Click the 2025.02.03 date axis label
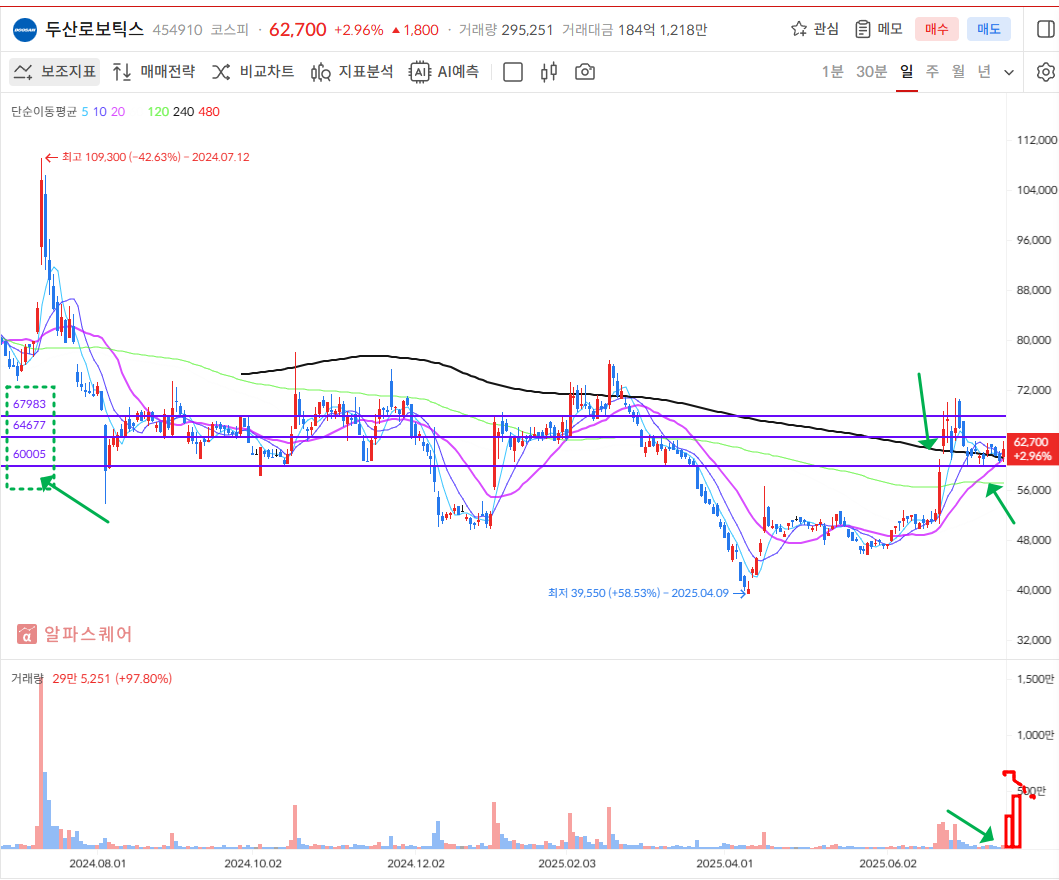Screen dimensions: 1059x880 pos(567,863)
